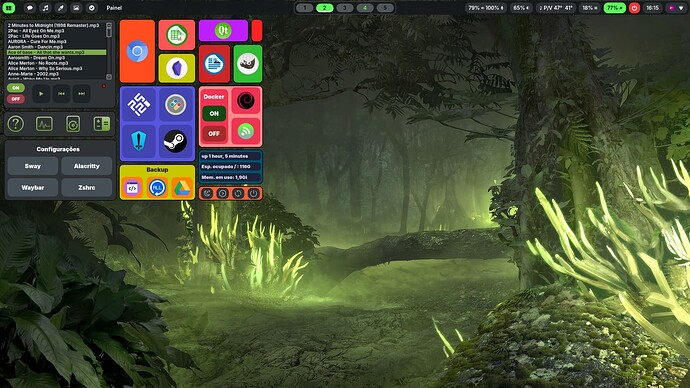The image size is (690, 388).
Task: Launch Heroic games launcher shield icon
Action: coord(139,141)
